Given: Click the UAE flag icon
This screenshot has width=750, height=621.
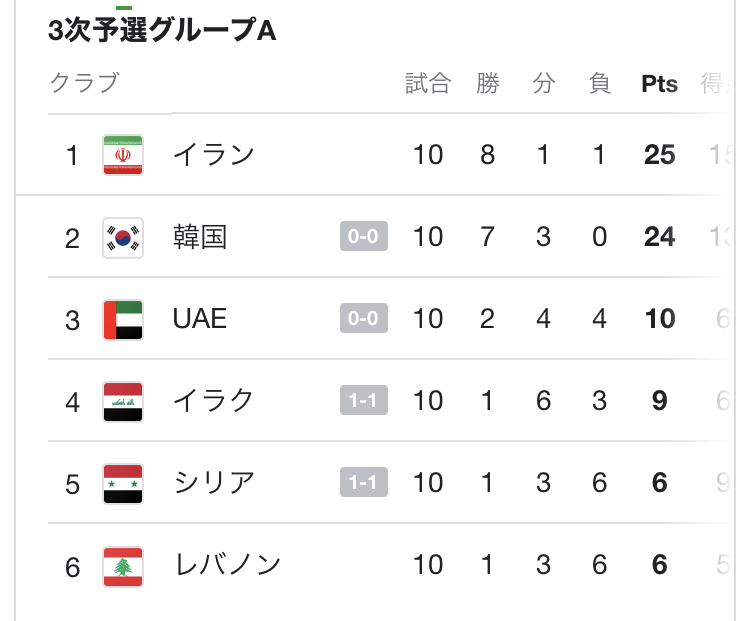Looking at the screenshot, I should pos(123,319).
